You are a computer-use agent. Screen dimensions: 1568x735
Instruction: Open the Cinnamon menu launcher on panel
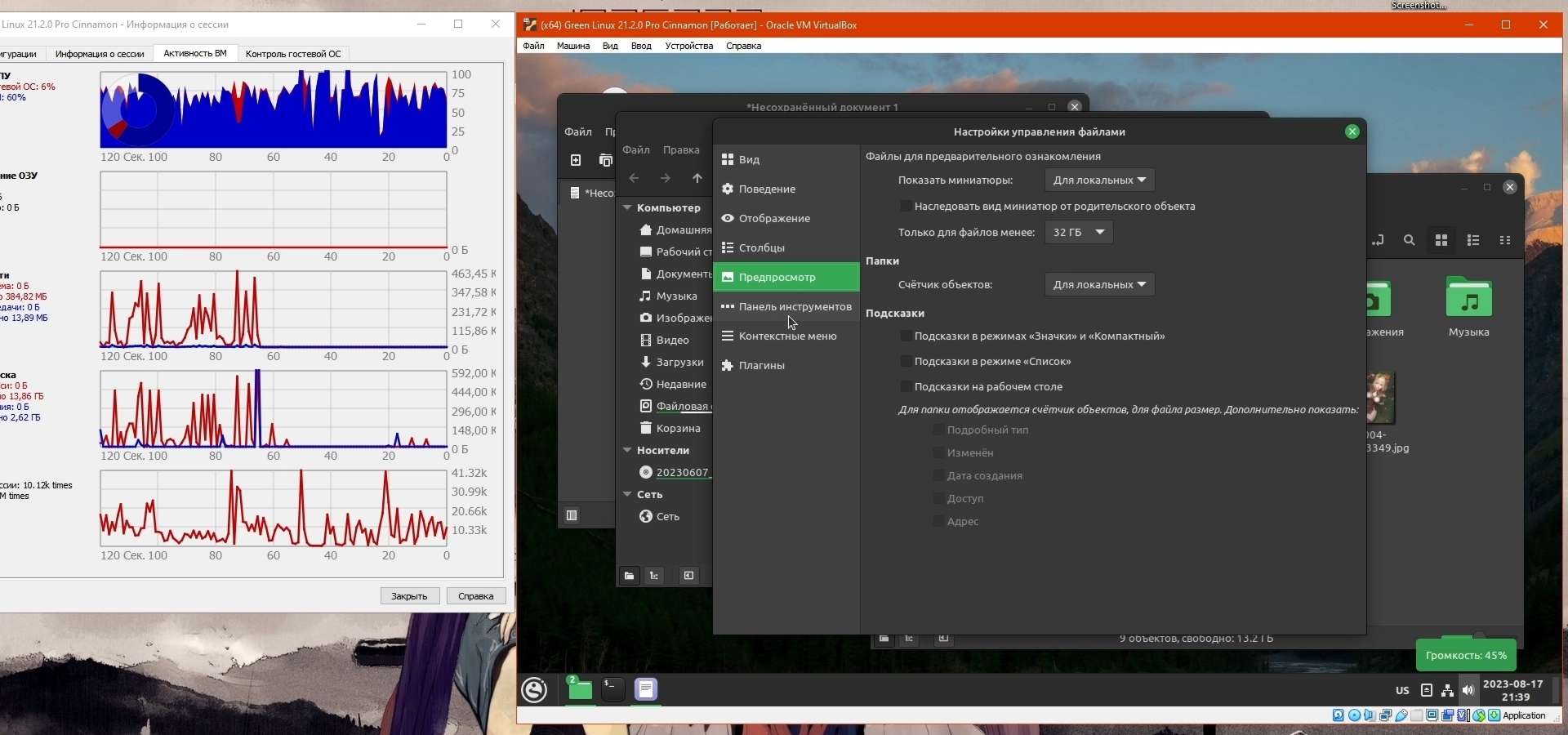tap(535, 690)
